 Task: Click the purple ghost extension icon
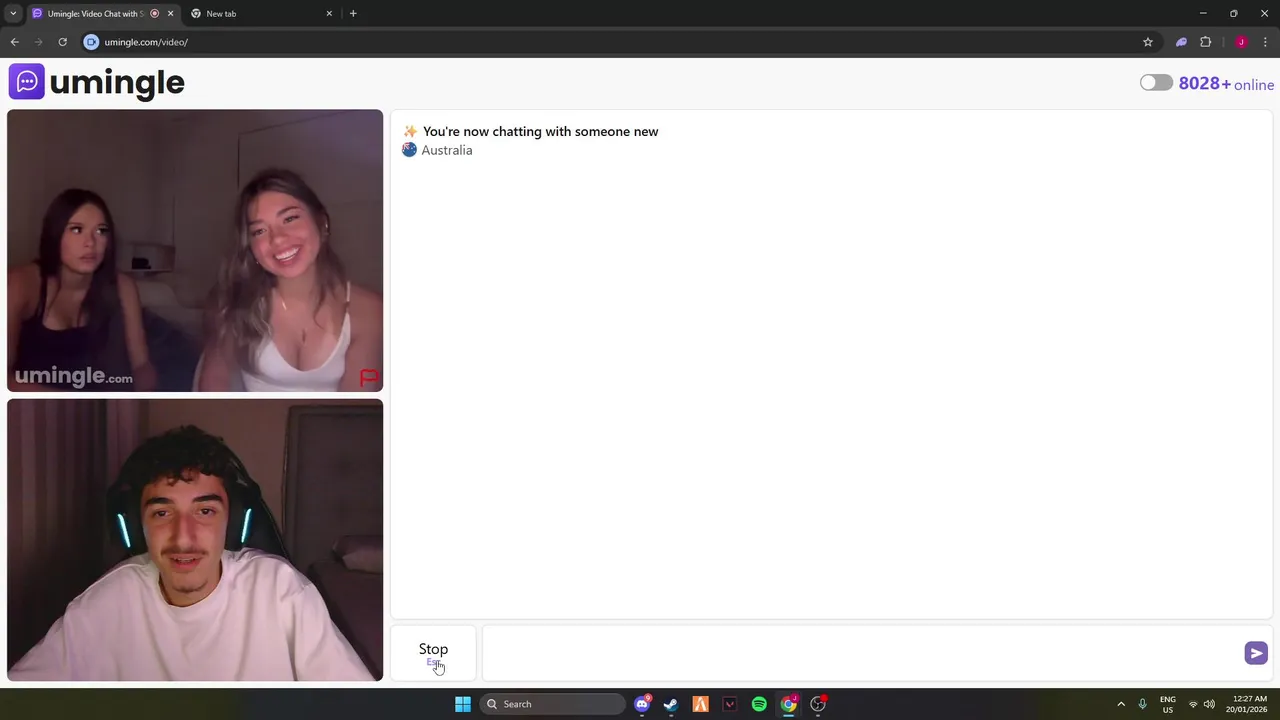1181,42
